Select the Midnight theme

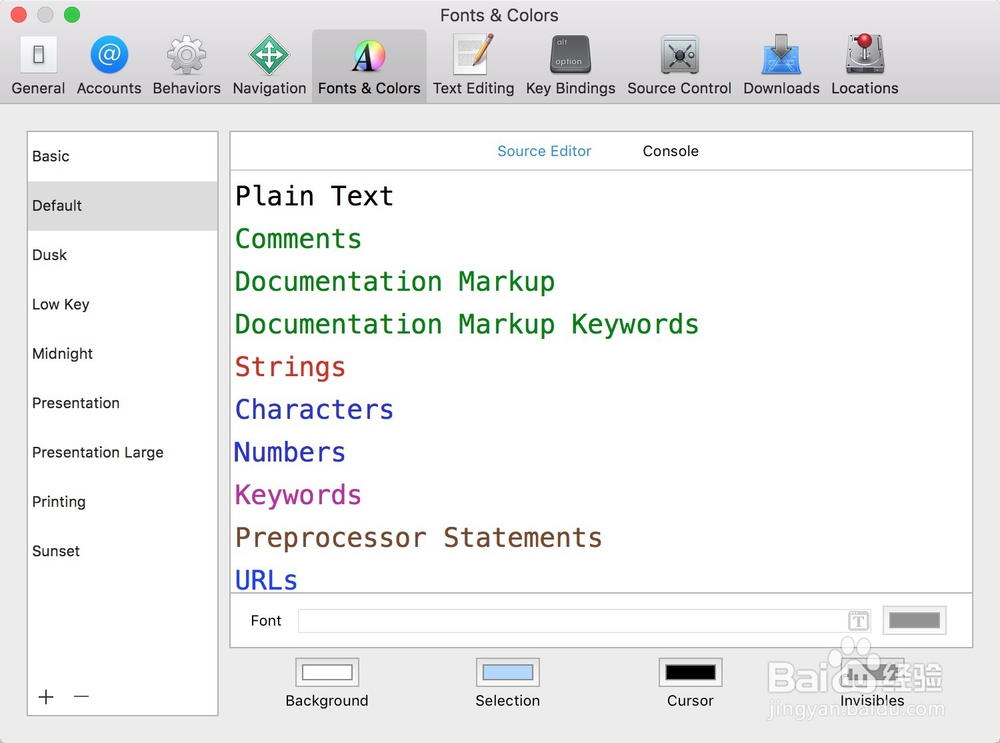click(x=122, y=353)
